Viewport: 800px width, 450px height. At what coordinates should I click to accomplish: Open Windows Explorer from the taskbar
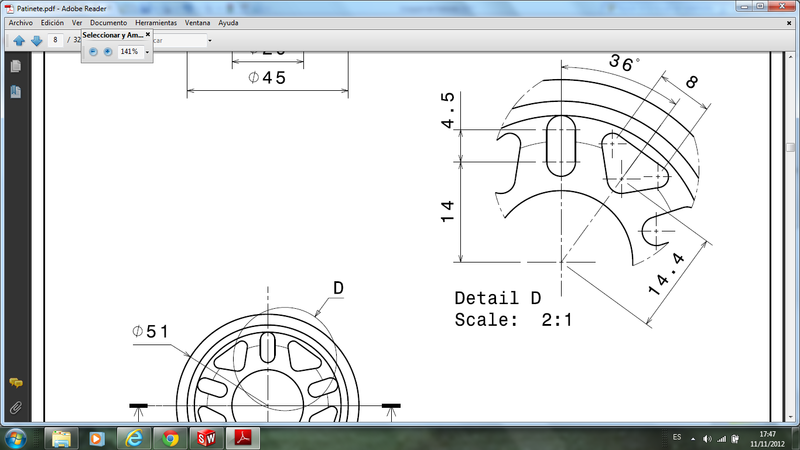[x=61, y=439]
